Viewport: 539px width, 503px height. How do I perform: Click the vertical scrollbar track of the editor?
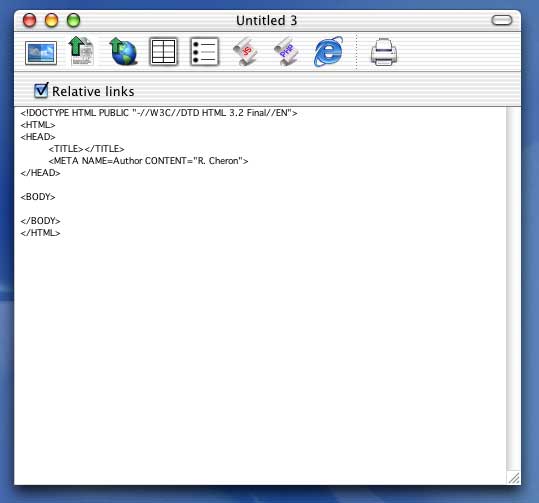513,288
